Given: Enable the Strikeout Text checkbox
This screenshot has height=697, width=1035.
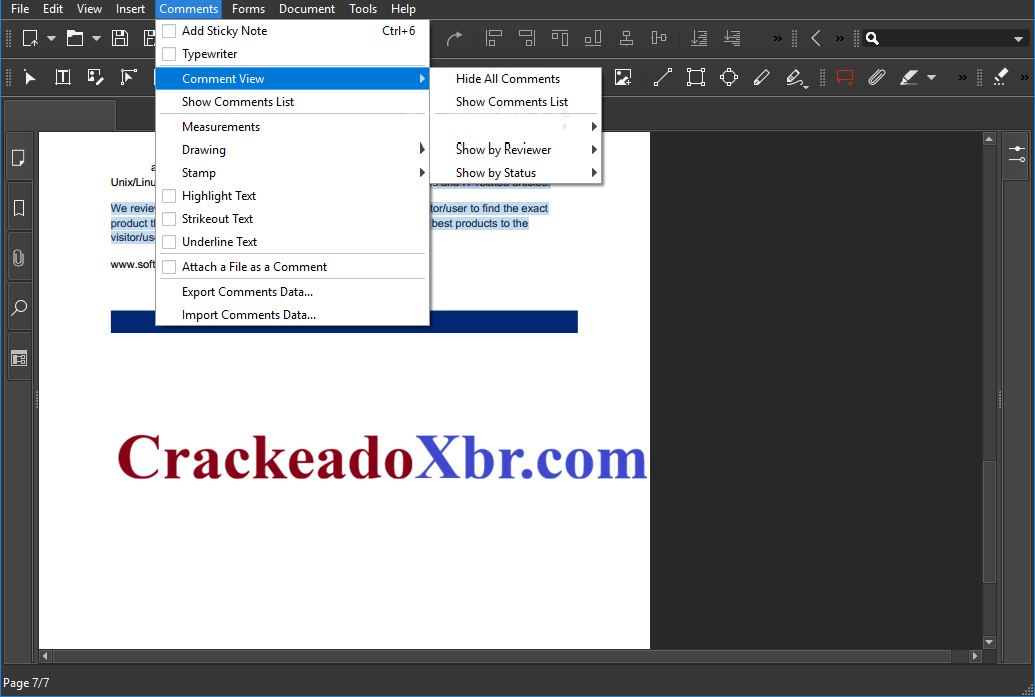Looking at the screenshot, I should coord(168,218).
